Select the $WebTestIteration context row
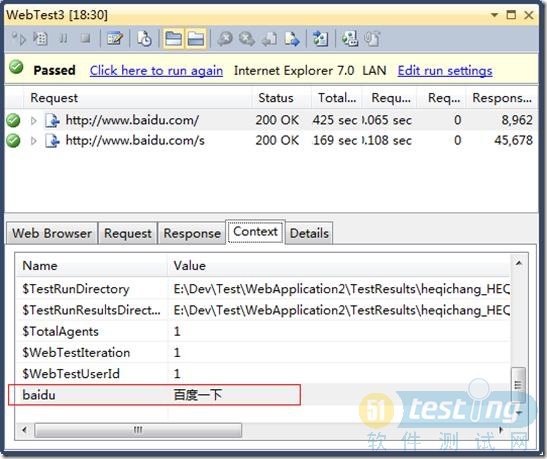Screen dimensions: 547x459 pos(263,353)
